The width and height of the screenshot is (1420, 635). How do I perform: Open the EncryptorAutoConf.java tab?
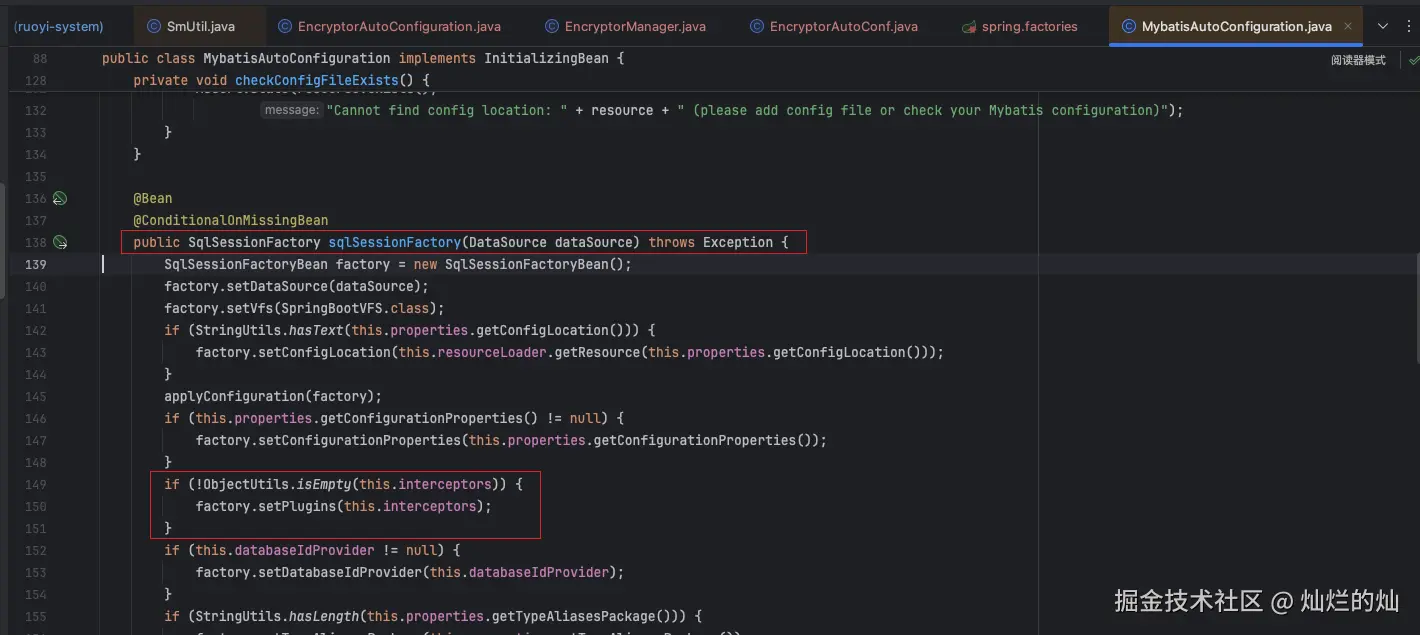(x=833, y=26)
